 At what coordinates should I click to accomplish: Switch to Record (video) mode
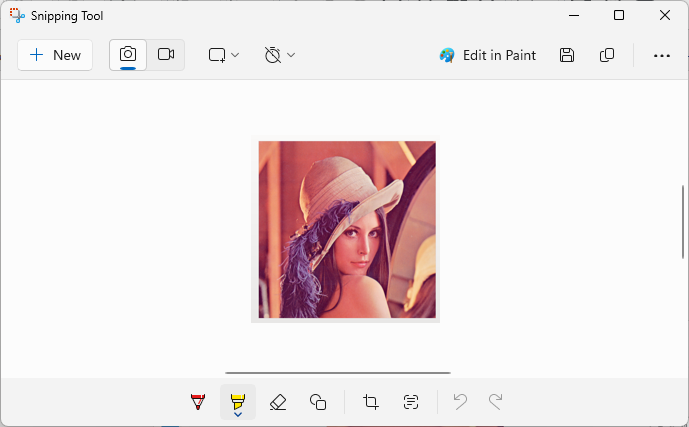click(x=166, y=55)
